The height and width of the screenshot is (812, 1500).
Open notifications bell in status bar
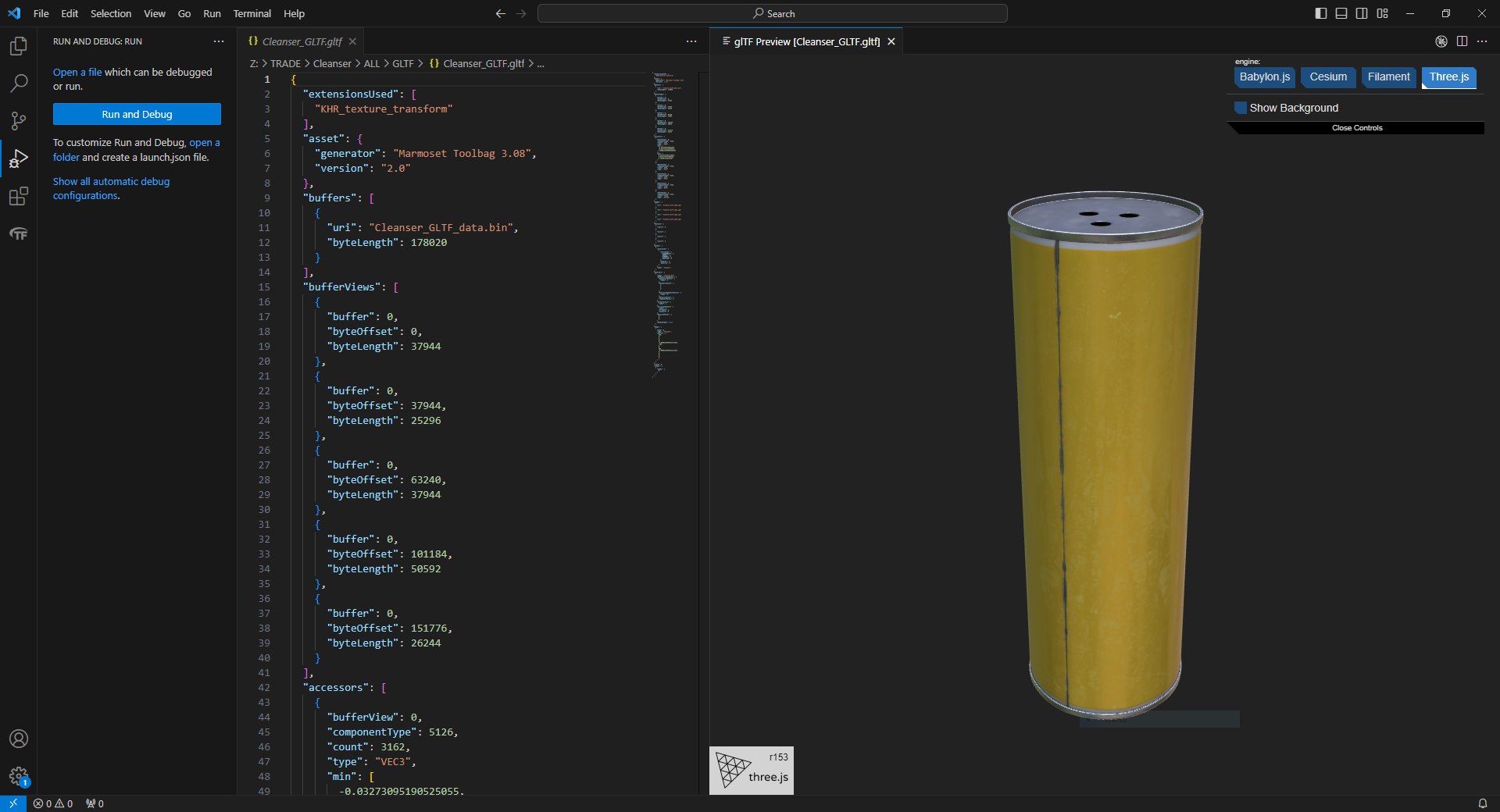pos(1482,803)
